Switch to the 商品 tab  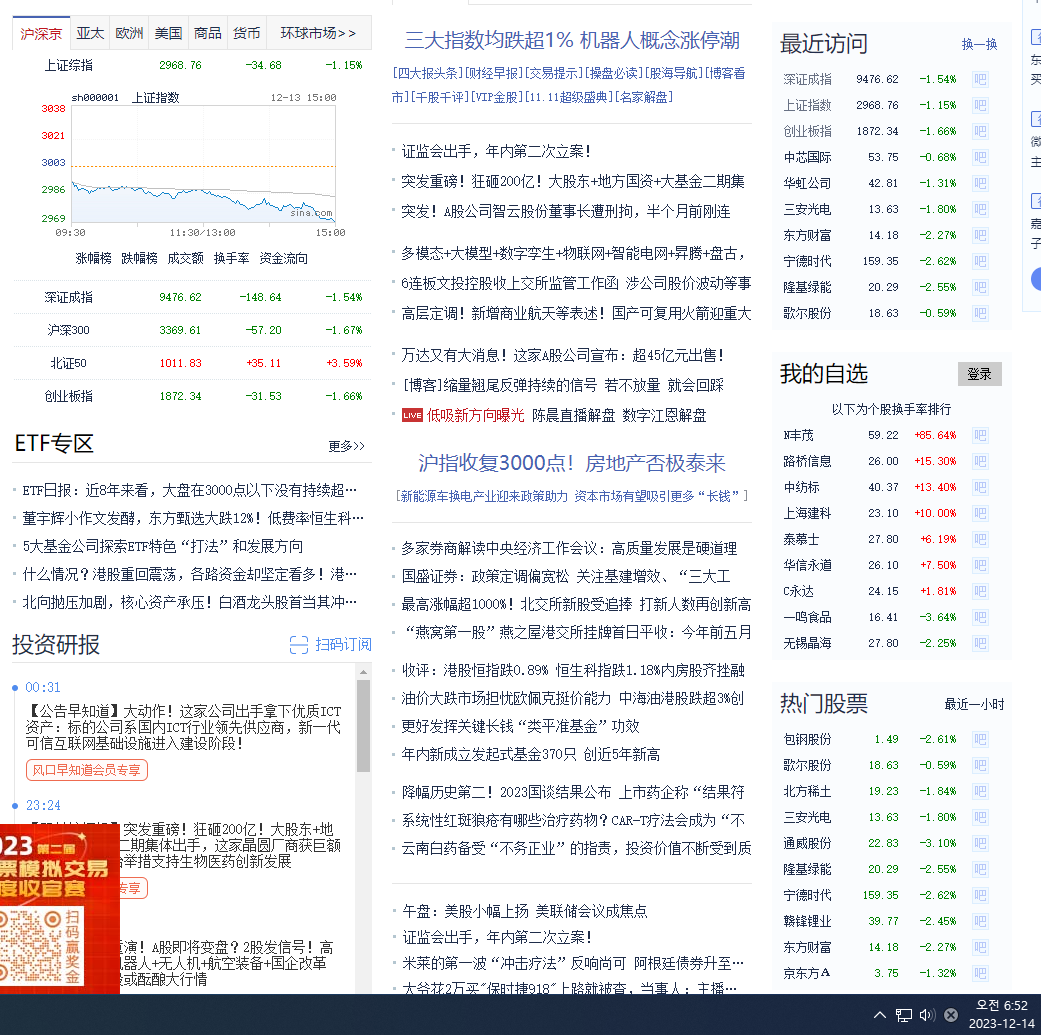coord(207,33)
